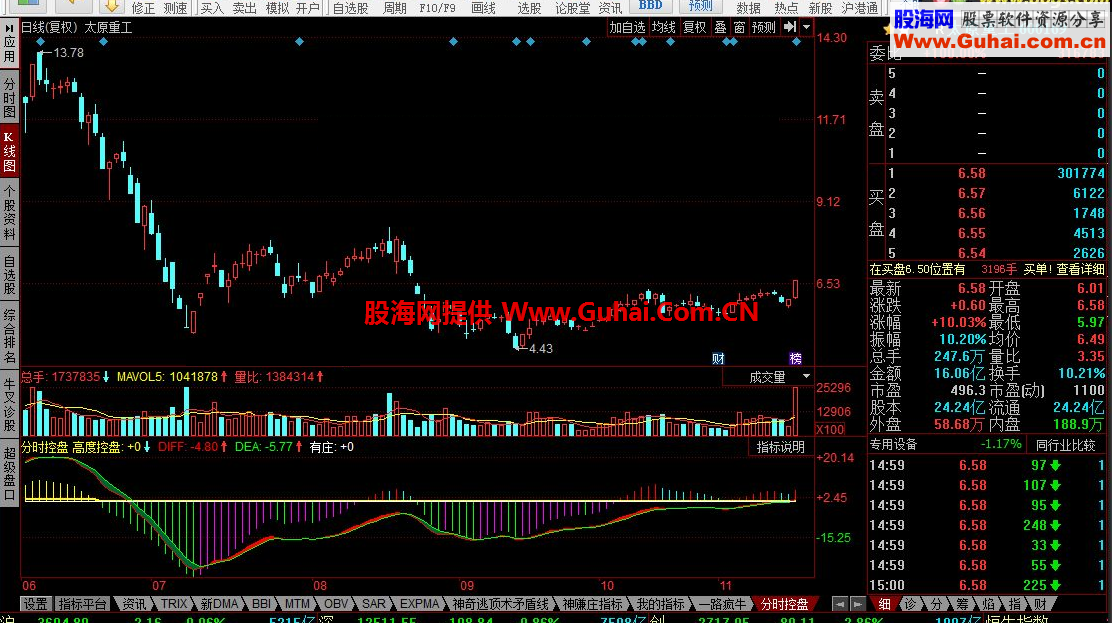Open the 日线(复权) period selector

(49, 28)
